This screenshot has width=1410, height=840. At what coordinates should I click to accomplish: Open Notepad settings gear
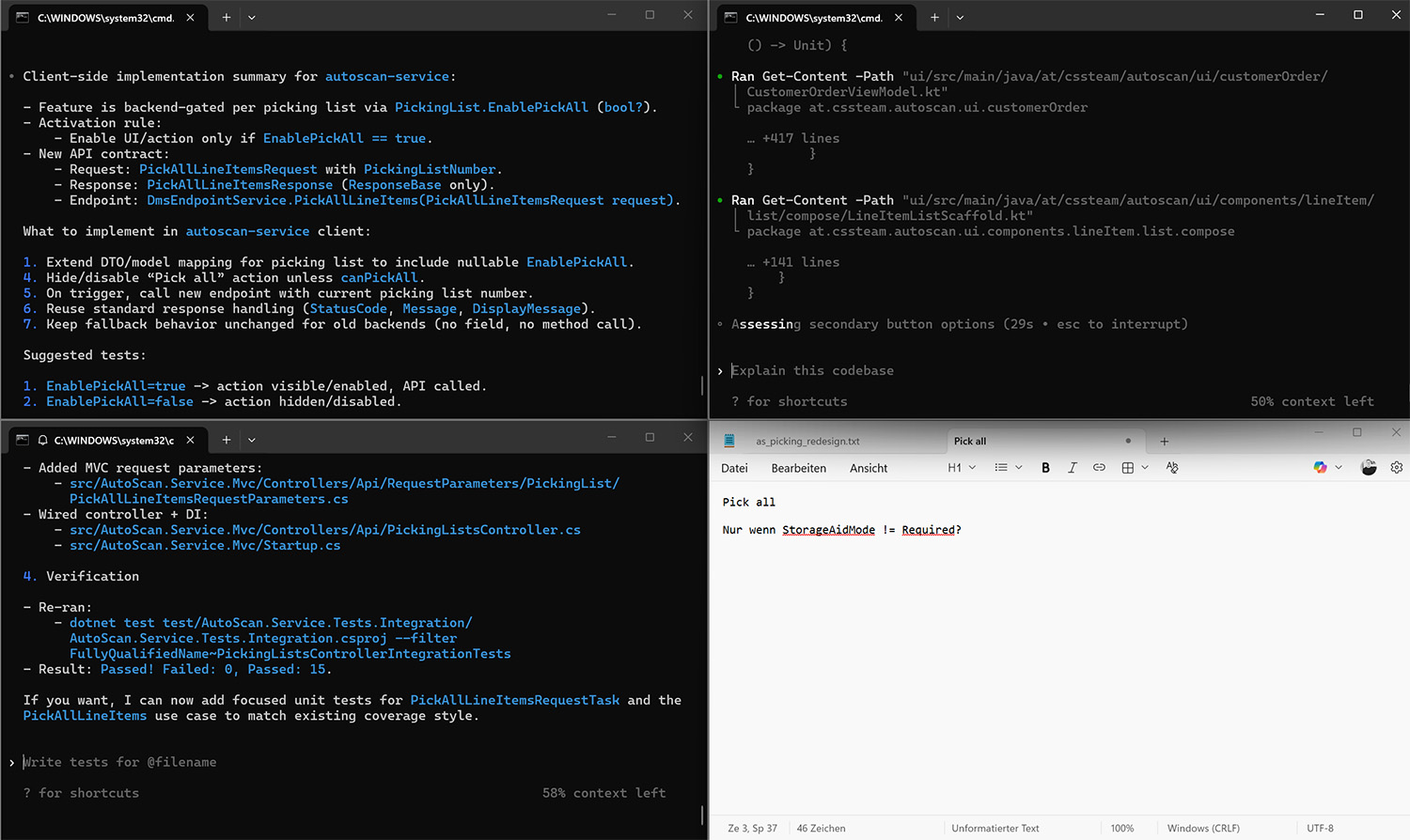coord(1396,468)
